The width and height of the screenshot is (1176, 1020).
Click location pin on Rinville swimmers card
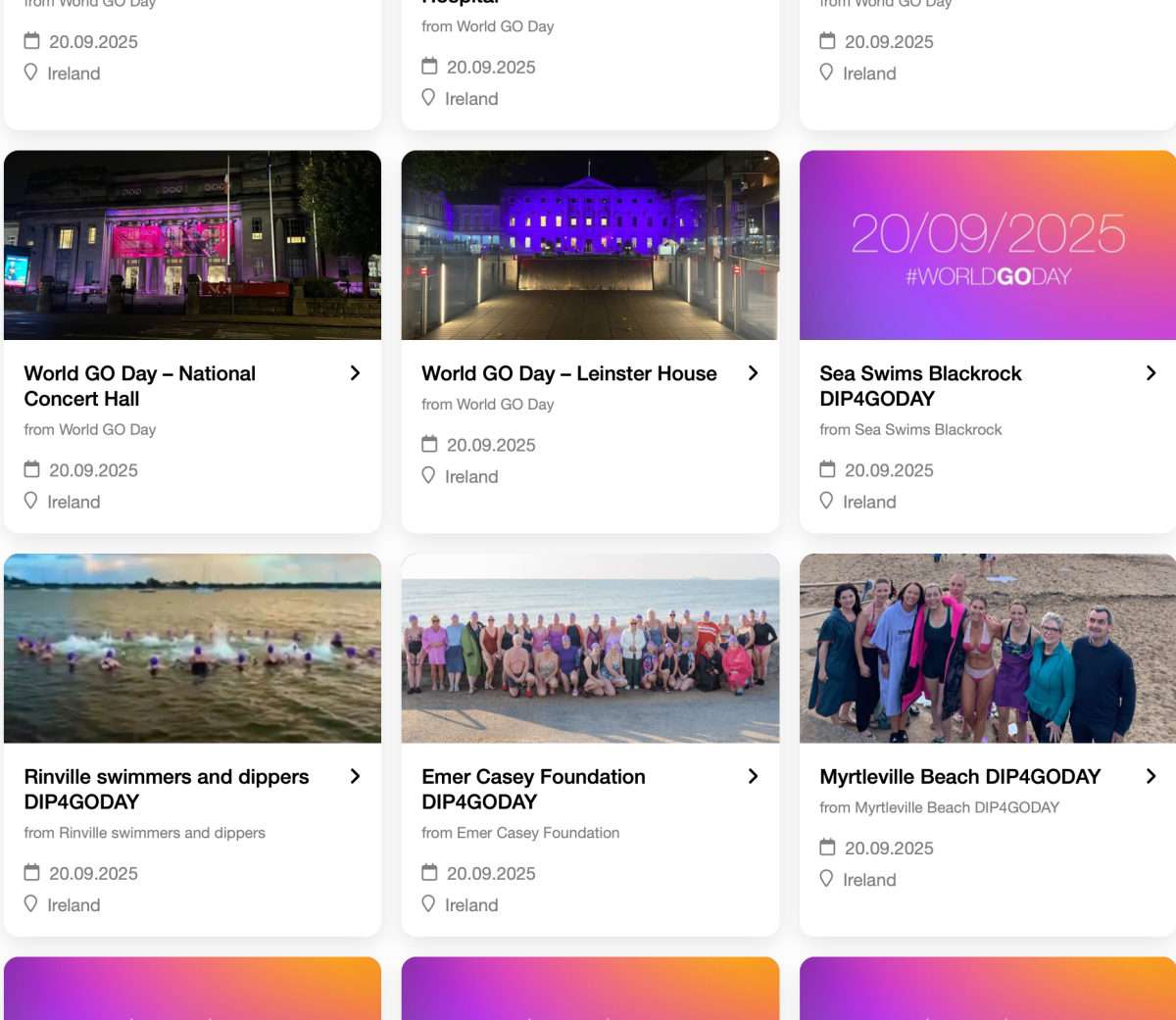tap(31, 903)
